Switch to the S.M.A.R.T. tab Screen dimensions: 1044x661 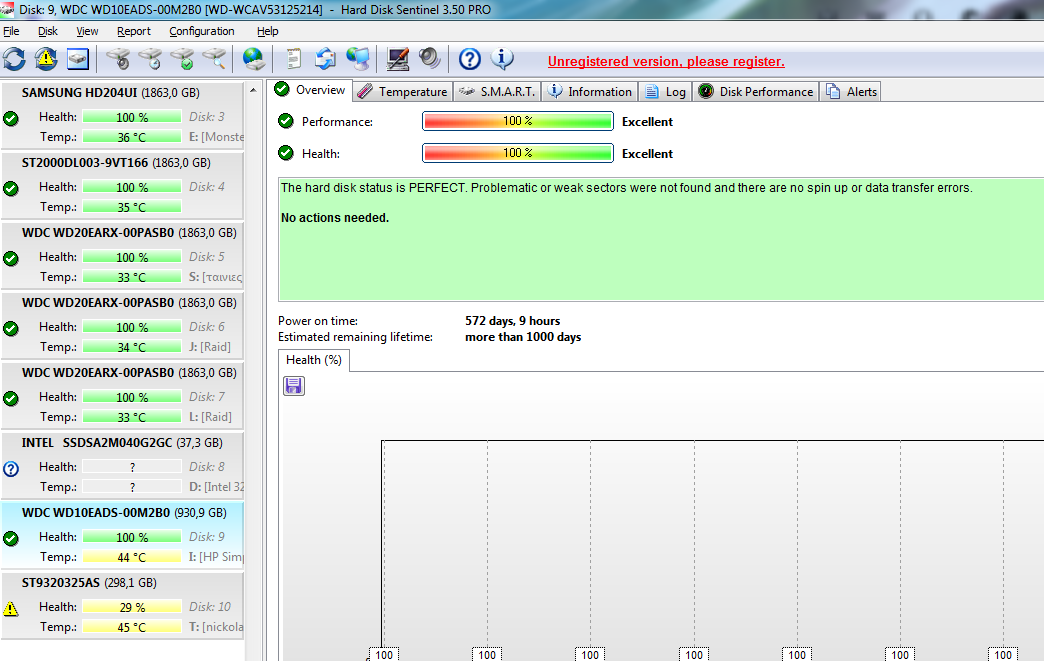coord(497,91)
